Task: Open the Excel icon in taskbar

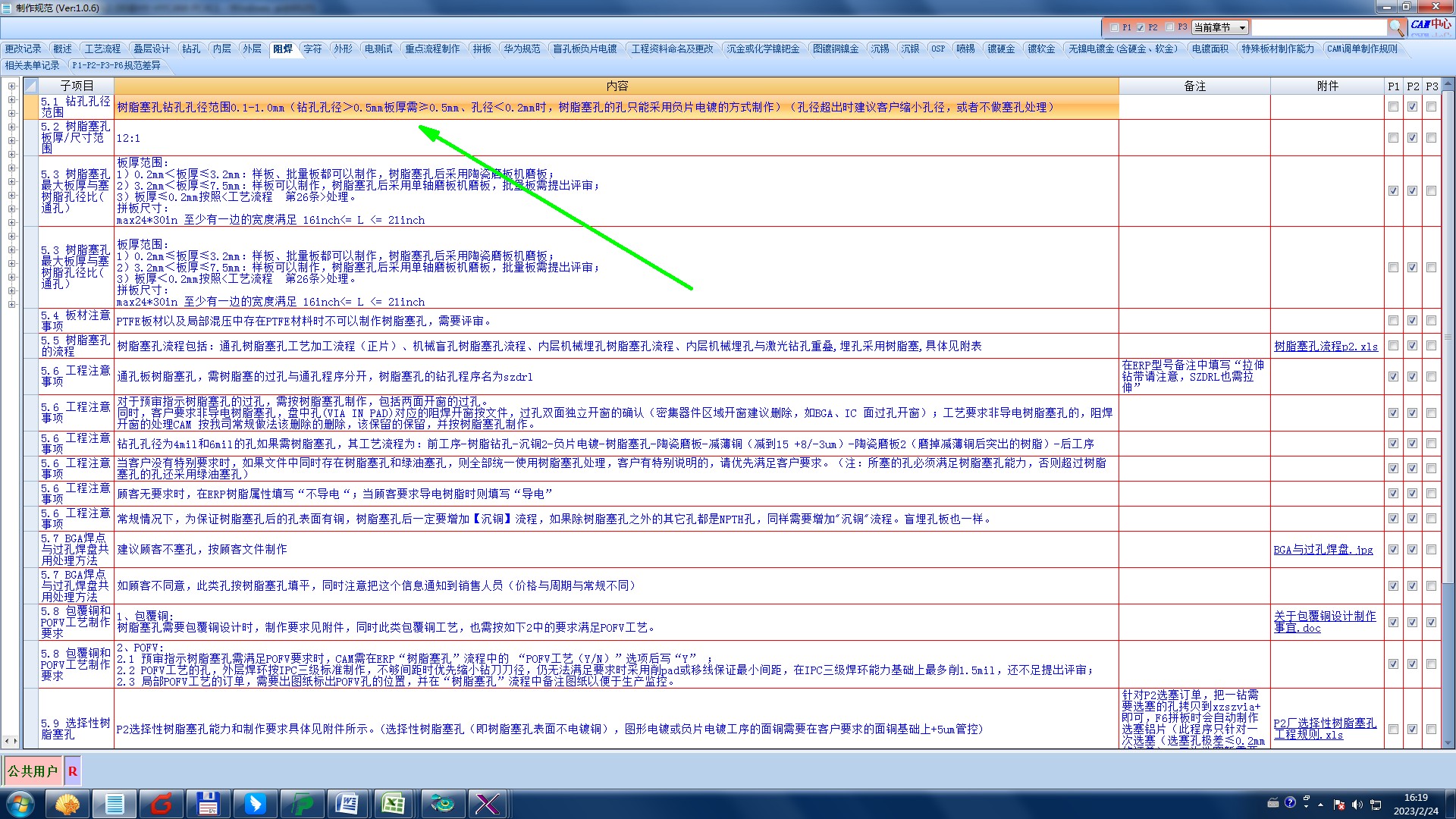Action: click(393, 803)
